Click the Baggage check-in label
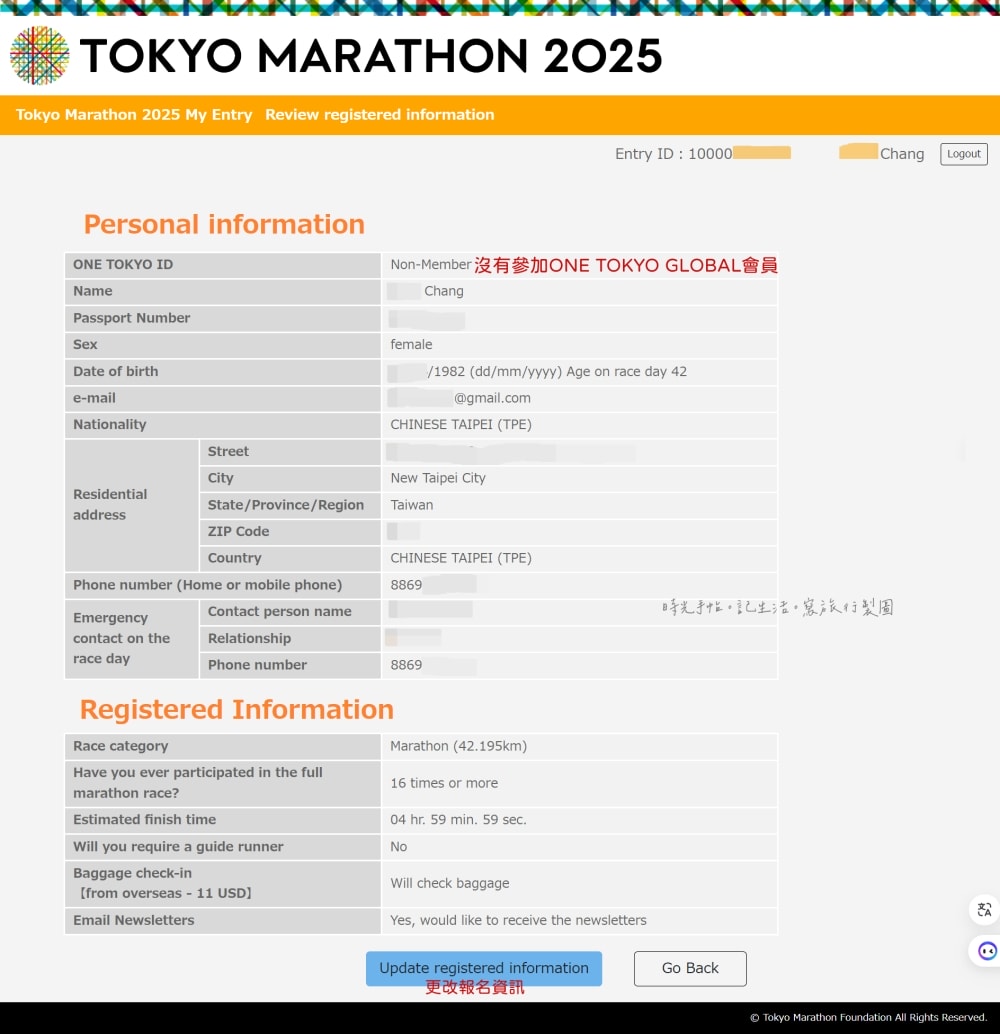 point(162,883)
